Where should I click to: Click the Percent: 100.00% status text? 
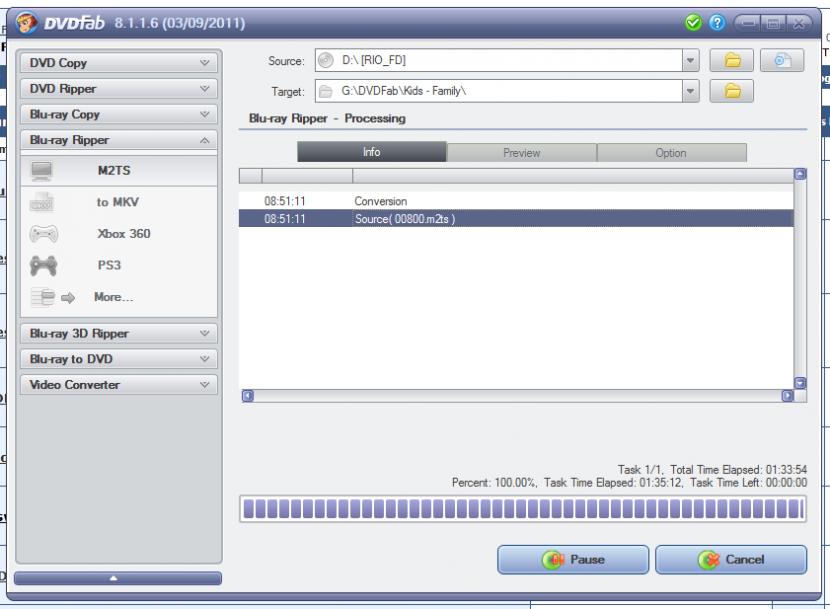coord(494,483)
